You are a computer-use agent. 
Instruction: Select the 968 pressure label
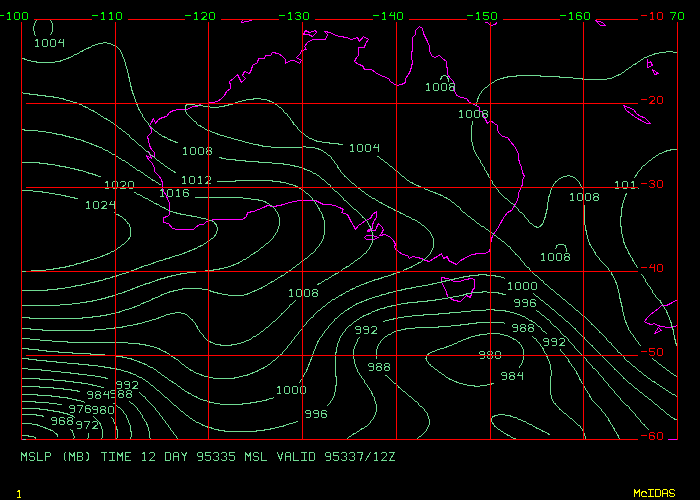pyautogui.click(x=62, y=422)
